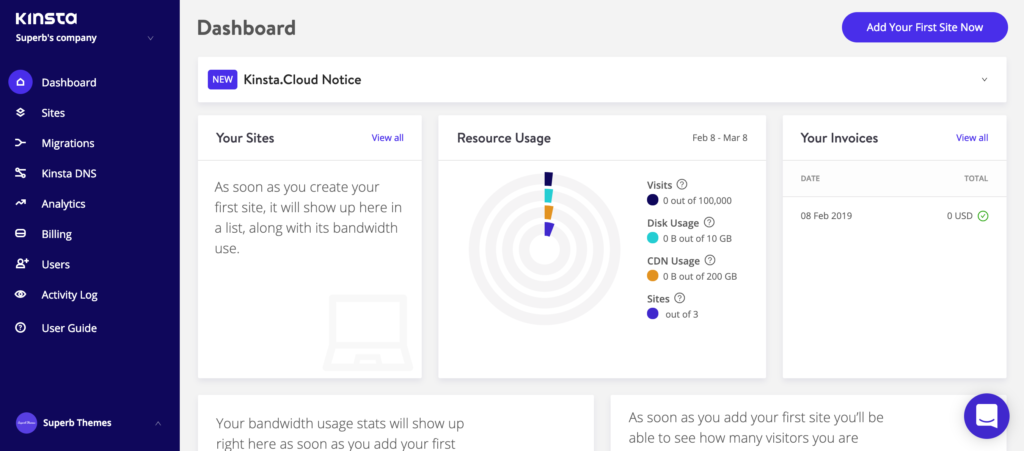Click the Kinsta DNS icon

coord(20,174)
